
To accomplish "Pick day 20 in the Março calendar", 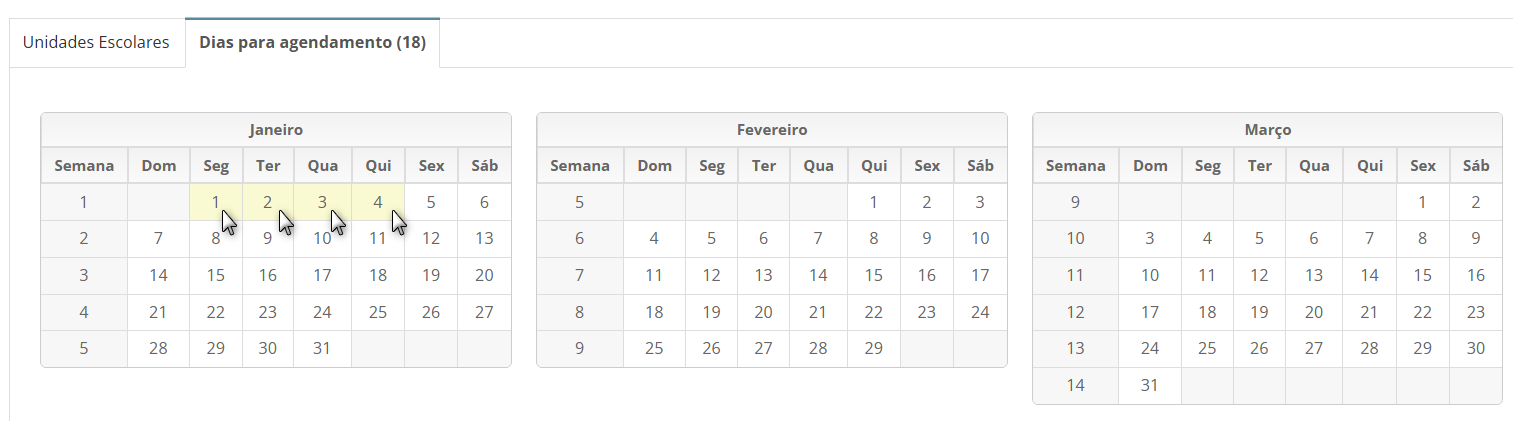I will 1314,312.
